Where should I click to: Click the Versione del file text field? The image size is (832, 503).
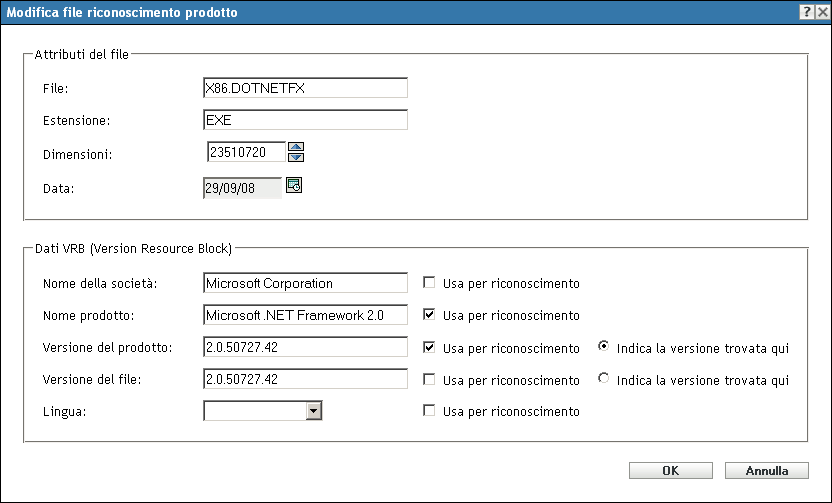304,380
